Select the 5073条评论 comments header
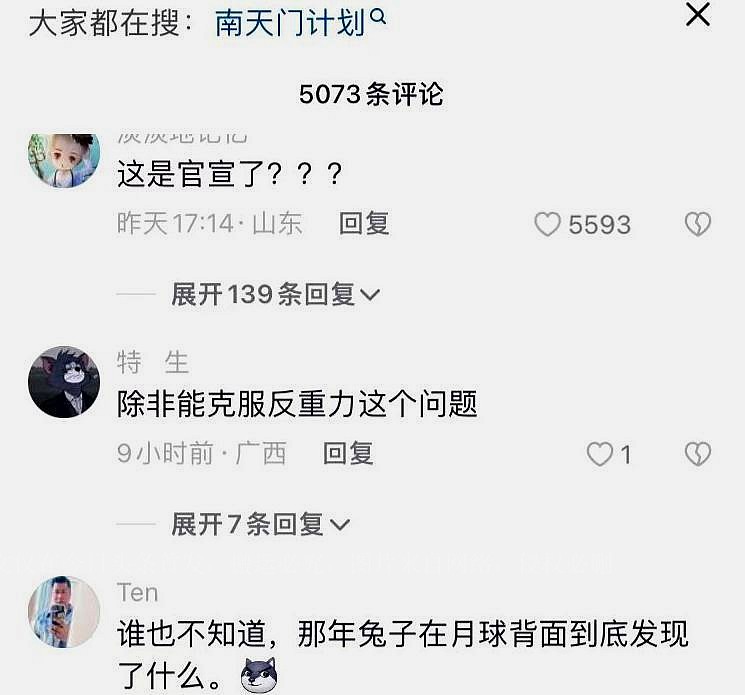Viewport: 745px width, 695px height. (372, 94)
